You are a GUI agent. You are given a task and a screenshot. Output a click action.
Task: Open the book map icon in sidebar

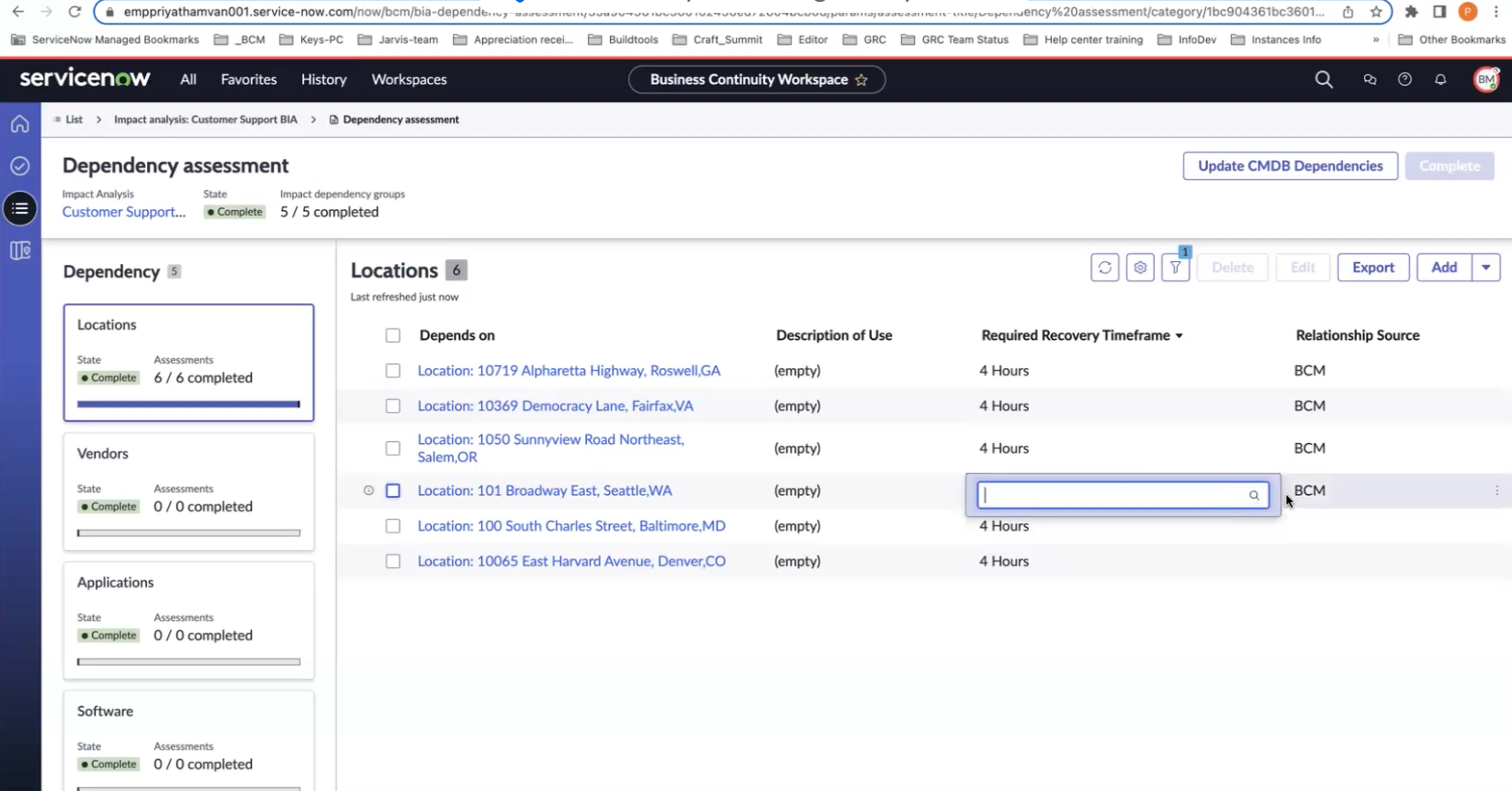(20, 250)
